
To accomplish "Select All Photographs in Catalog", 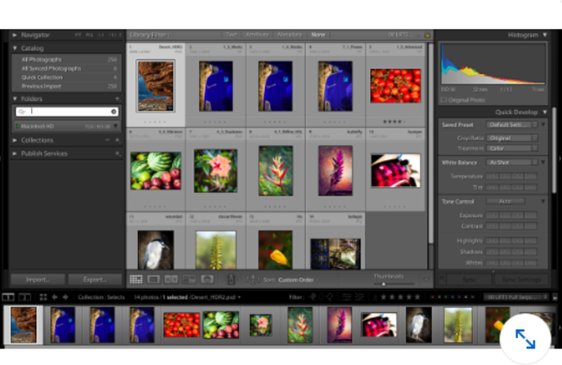I will click(x=67, y=60).
